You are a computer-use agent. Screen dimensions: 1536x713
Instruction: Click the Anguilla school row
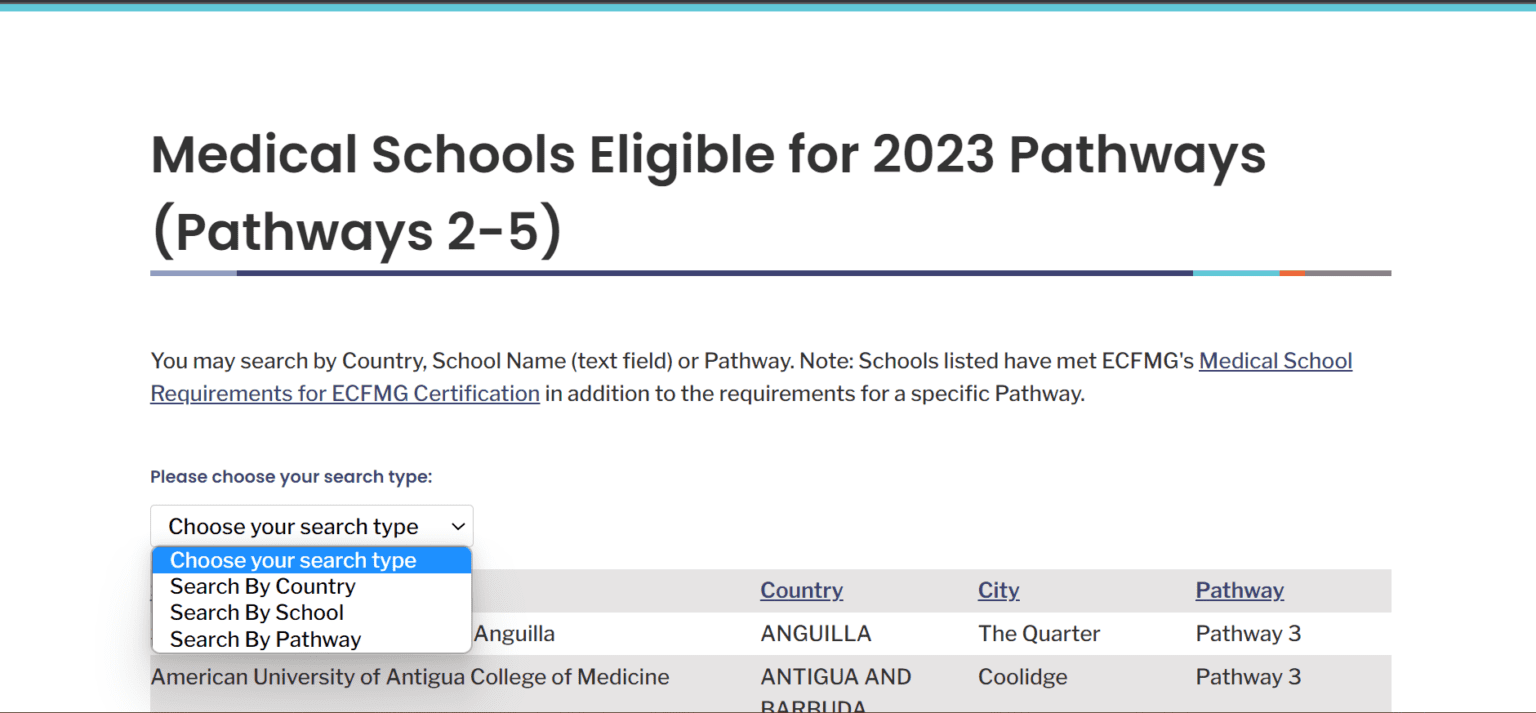point(700,633)
